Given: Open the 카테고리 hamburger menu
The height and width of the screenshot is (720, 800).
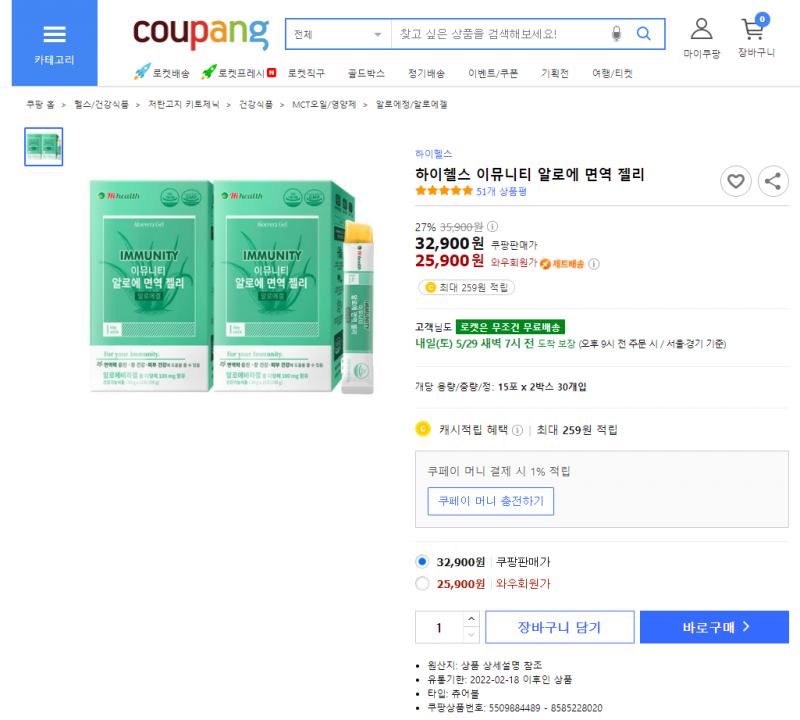Looking at the screenshot, I should (x=55, y=43).
